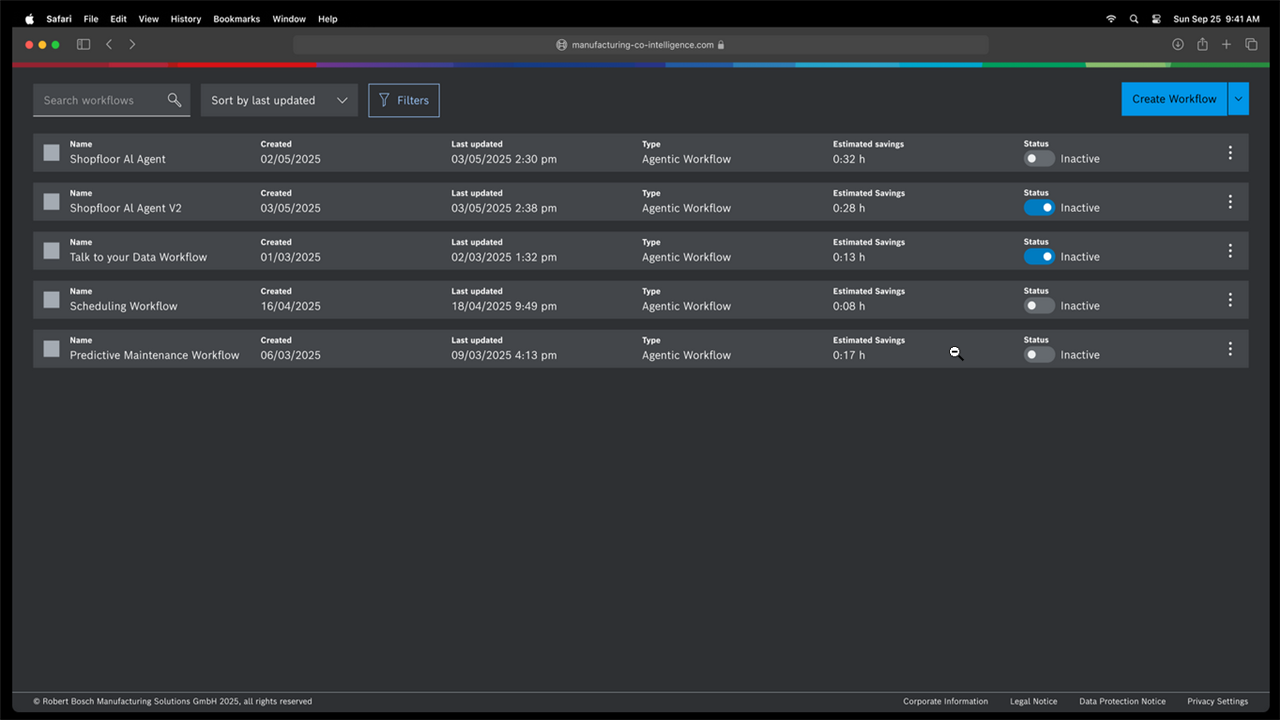Viewport: 1280px width, 720px height.
Task: Open the Filters funnel button
Action: [x=404, y=100]
